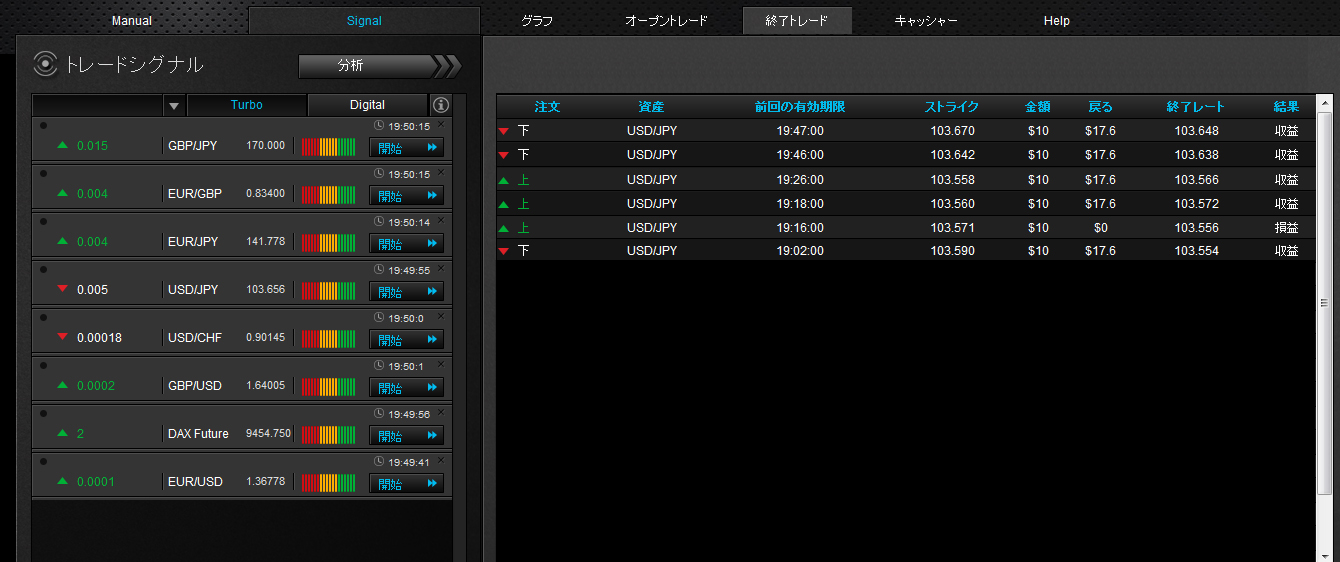Click the red down arrow for USD/JPY signal
Screen dimensions: 1340x562
[63, 290]
